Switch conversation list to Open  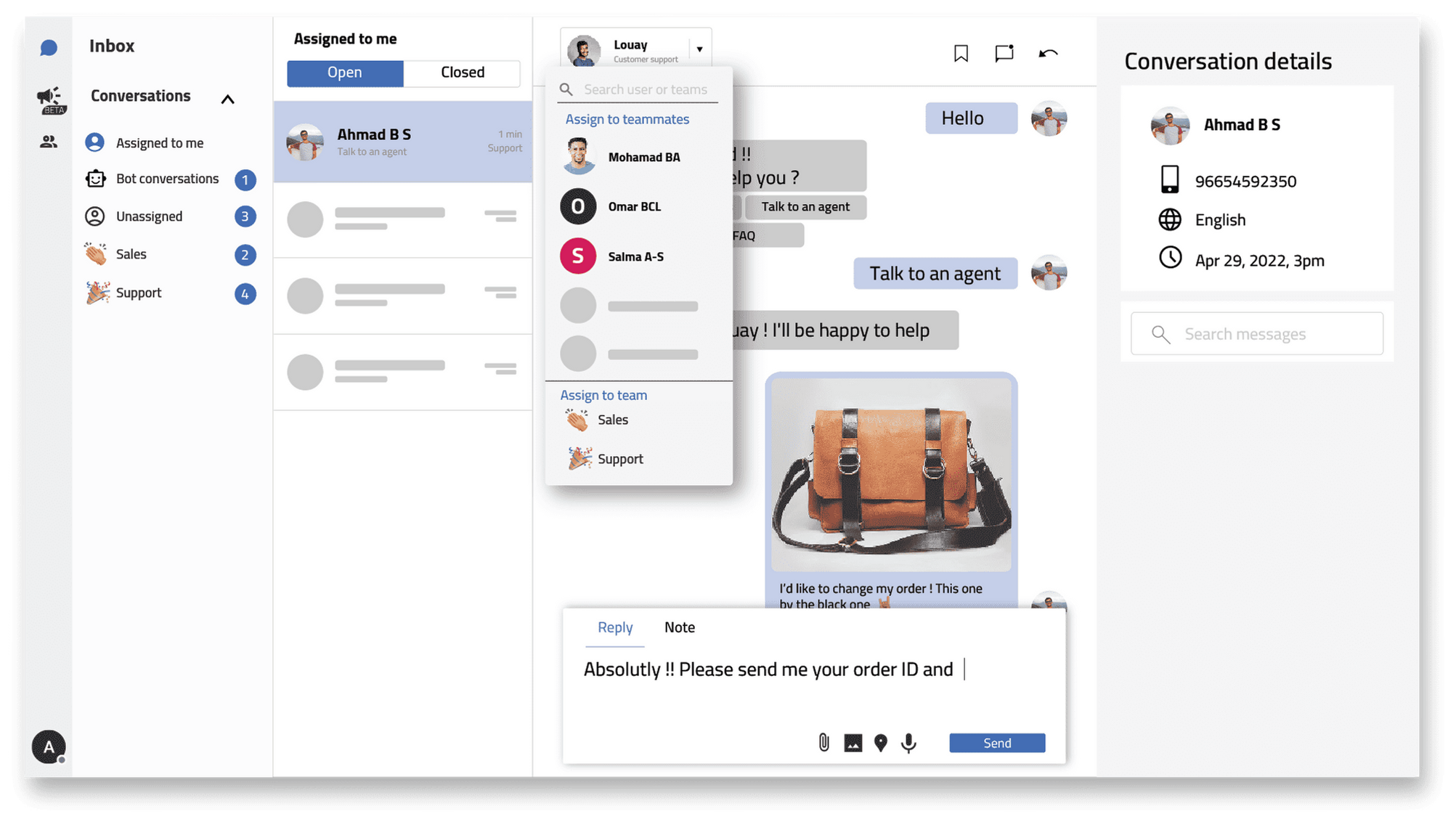[345, 73]
